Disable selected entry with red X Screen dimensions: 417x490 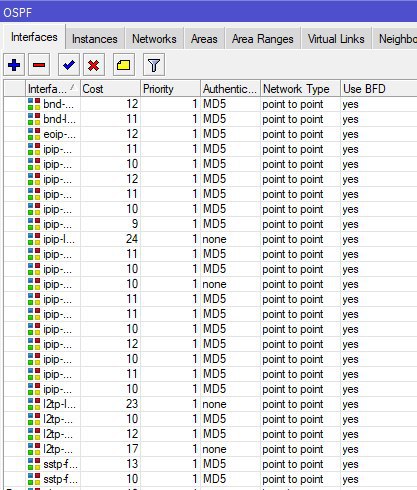point(94,65)
